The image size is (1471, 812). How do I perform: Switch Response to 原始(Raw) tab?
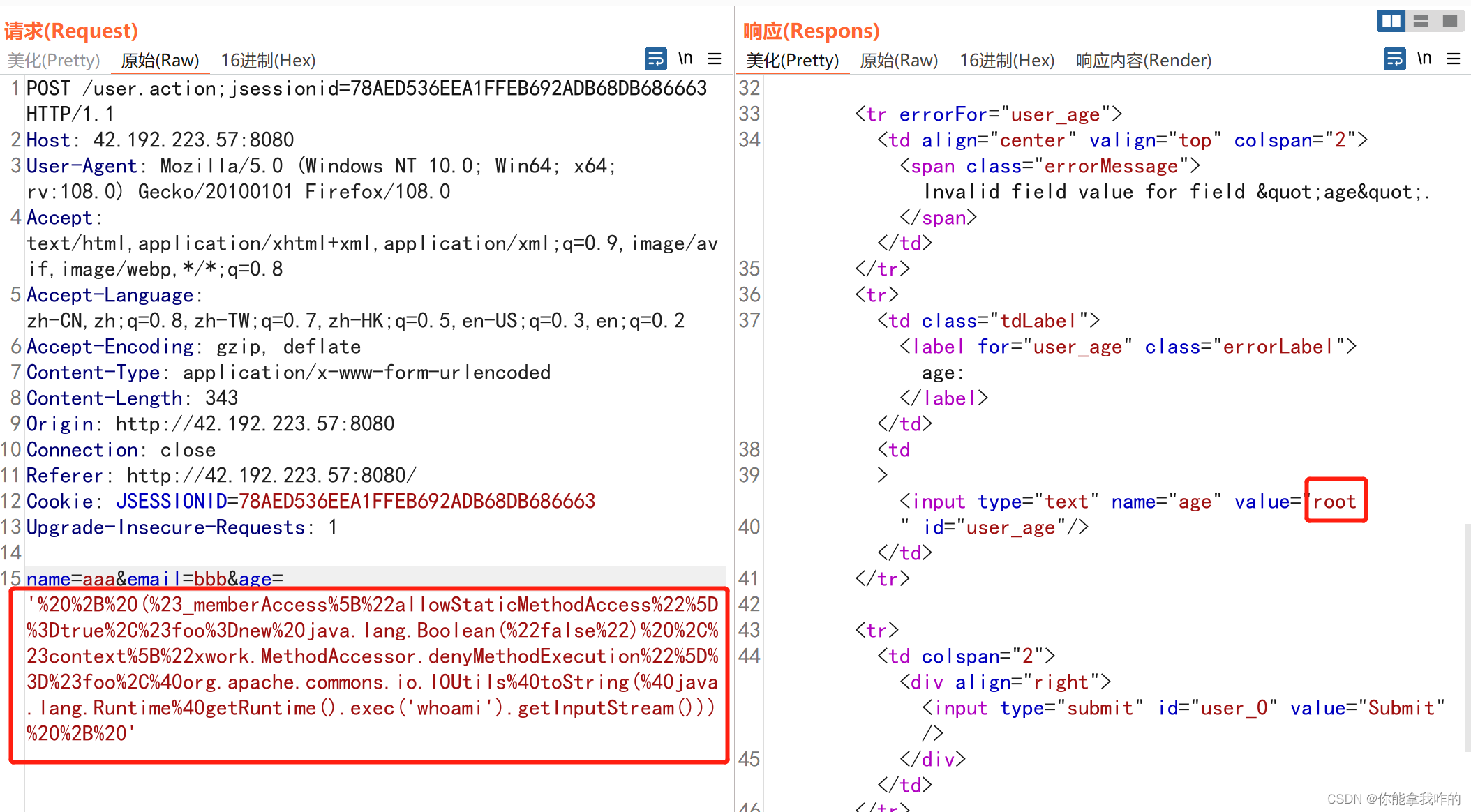coord(899,61)
